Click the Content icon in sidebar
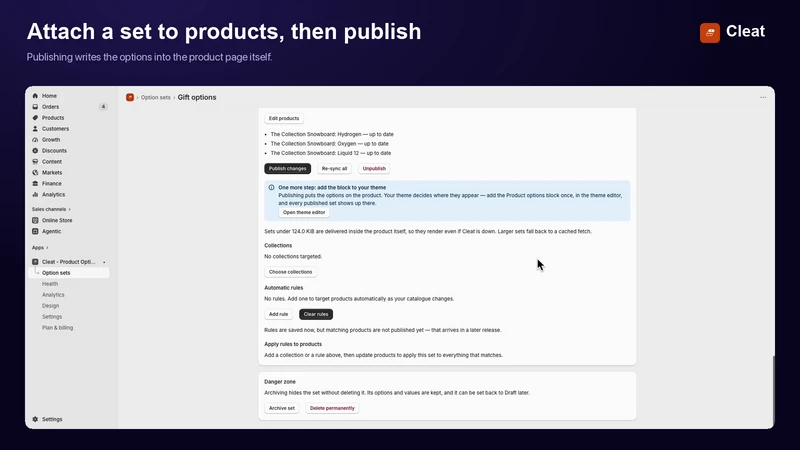Viewport: 800px width, 450px height. tap(35, 162)
